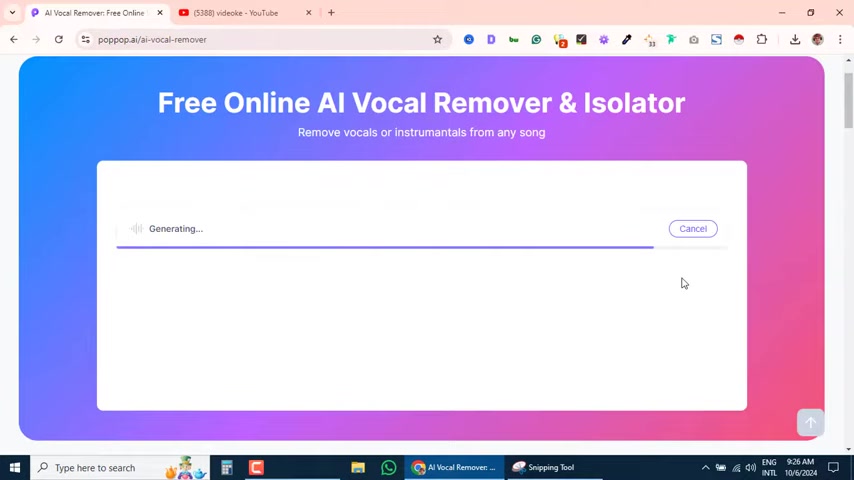The width and height of the screenshot is (854, 480).
Task: Open the tab search dropdown arrow
Action: [12, 13]
